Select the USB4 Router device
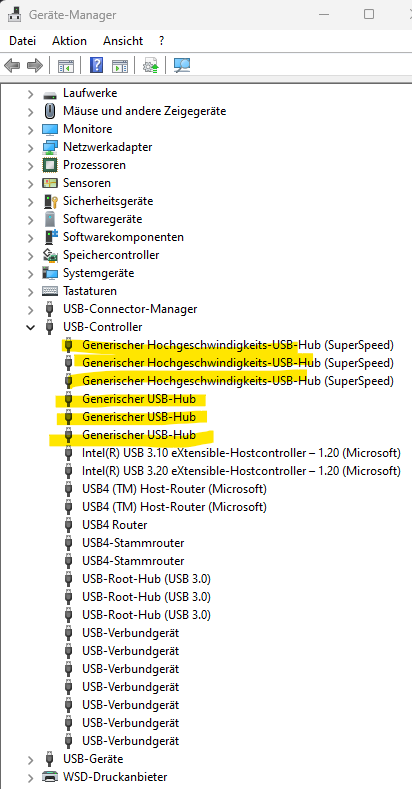Screen dimensions: 412x789 (115, 525)
